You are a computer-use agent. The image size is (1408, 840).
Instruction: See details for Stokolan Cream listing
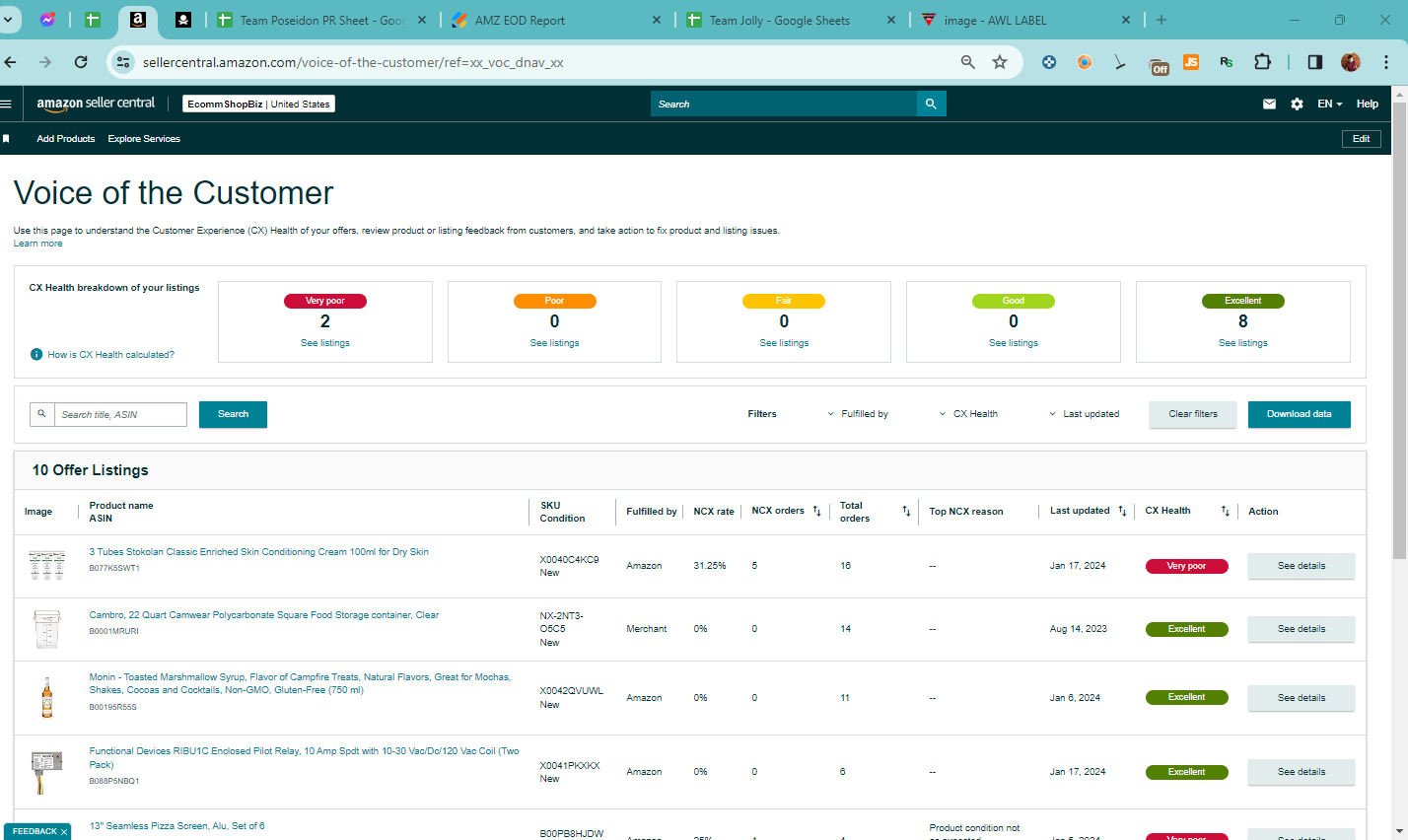tap(1301, 566)
